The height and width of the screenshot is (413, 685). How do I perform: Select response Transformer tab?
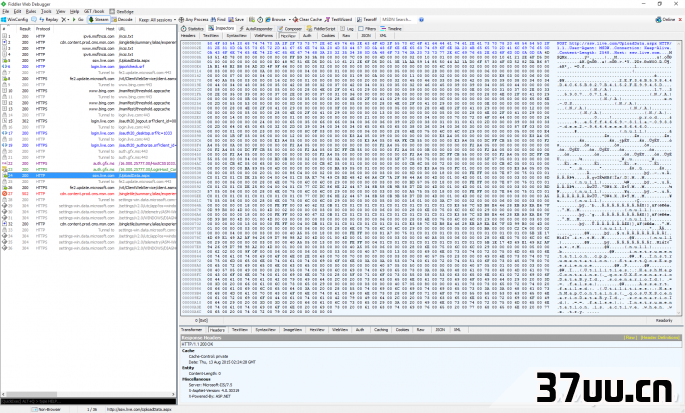(192, 330)
